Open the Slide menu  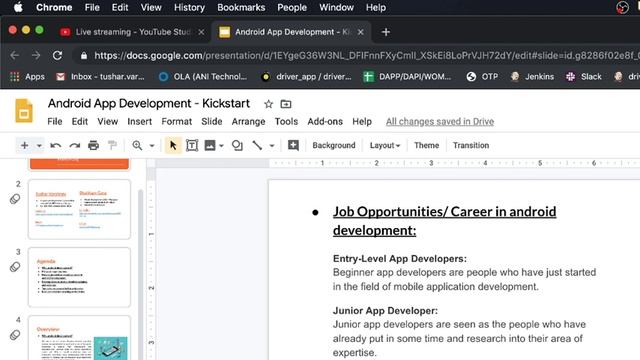(211, 122)
